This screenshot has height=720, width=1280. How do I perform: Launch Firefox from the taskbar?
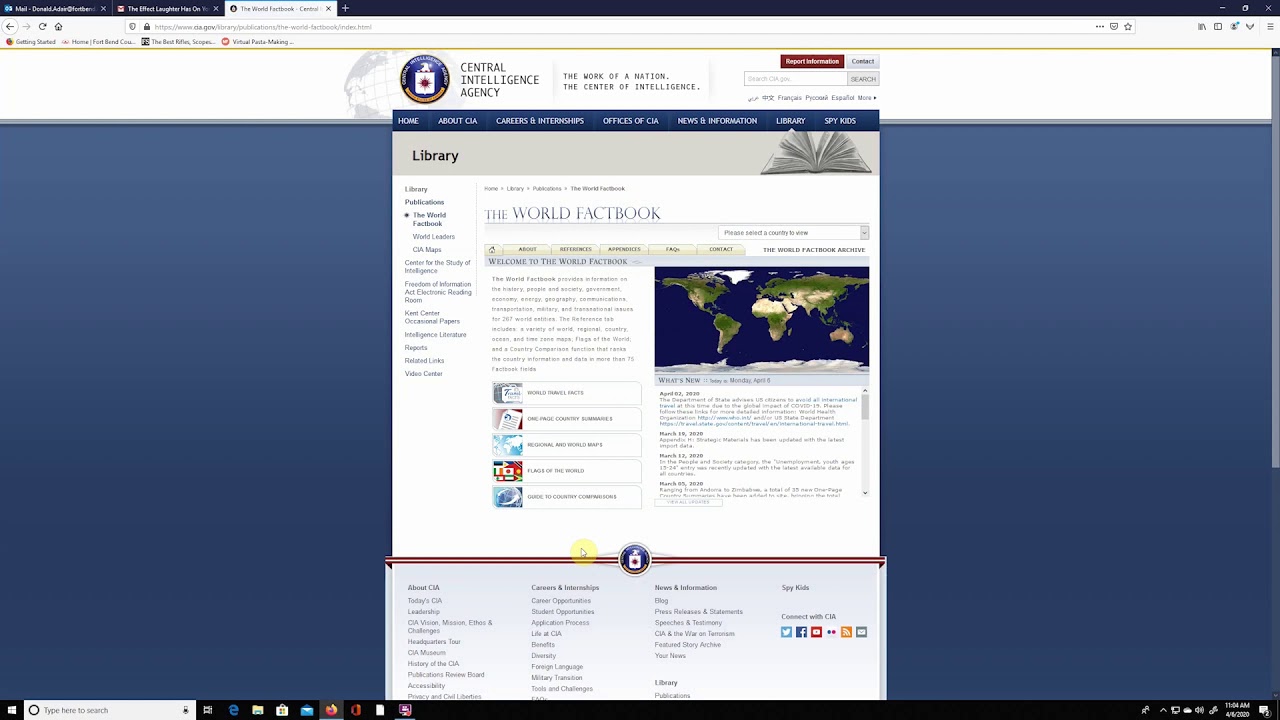click(331, 710)
